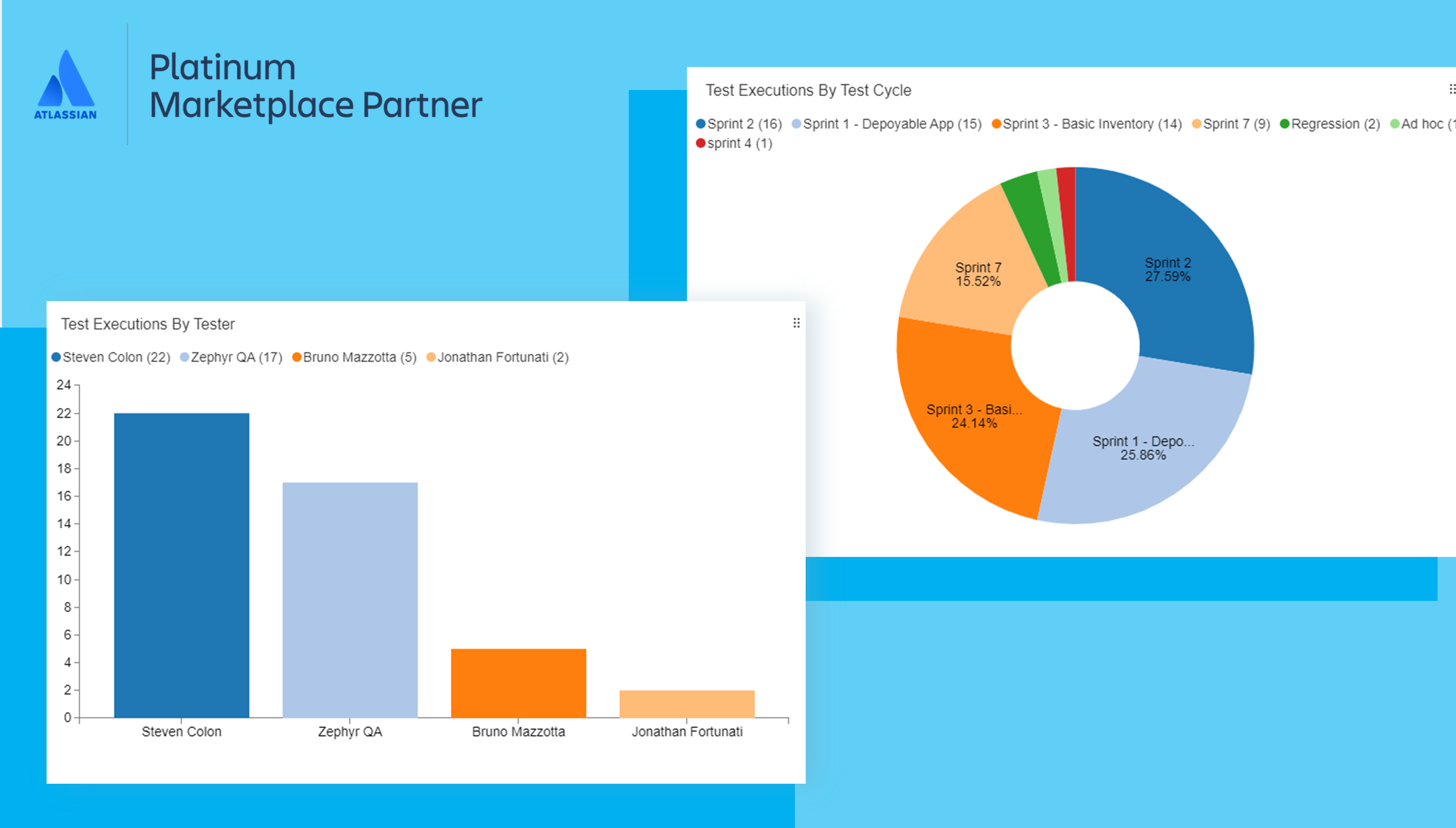Click Regression (2) legend item

pos(1330,124)
